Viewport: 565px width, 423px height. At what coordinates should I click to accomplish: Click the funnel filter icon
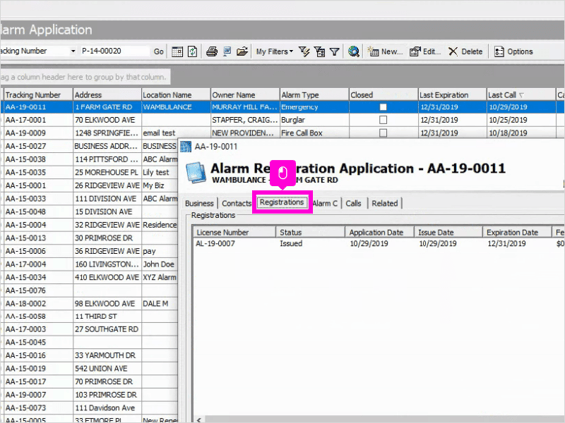(x=335, y=52)
